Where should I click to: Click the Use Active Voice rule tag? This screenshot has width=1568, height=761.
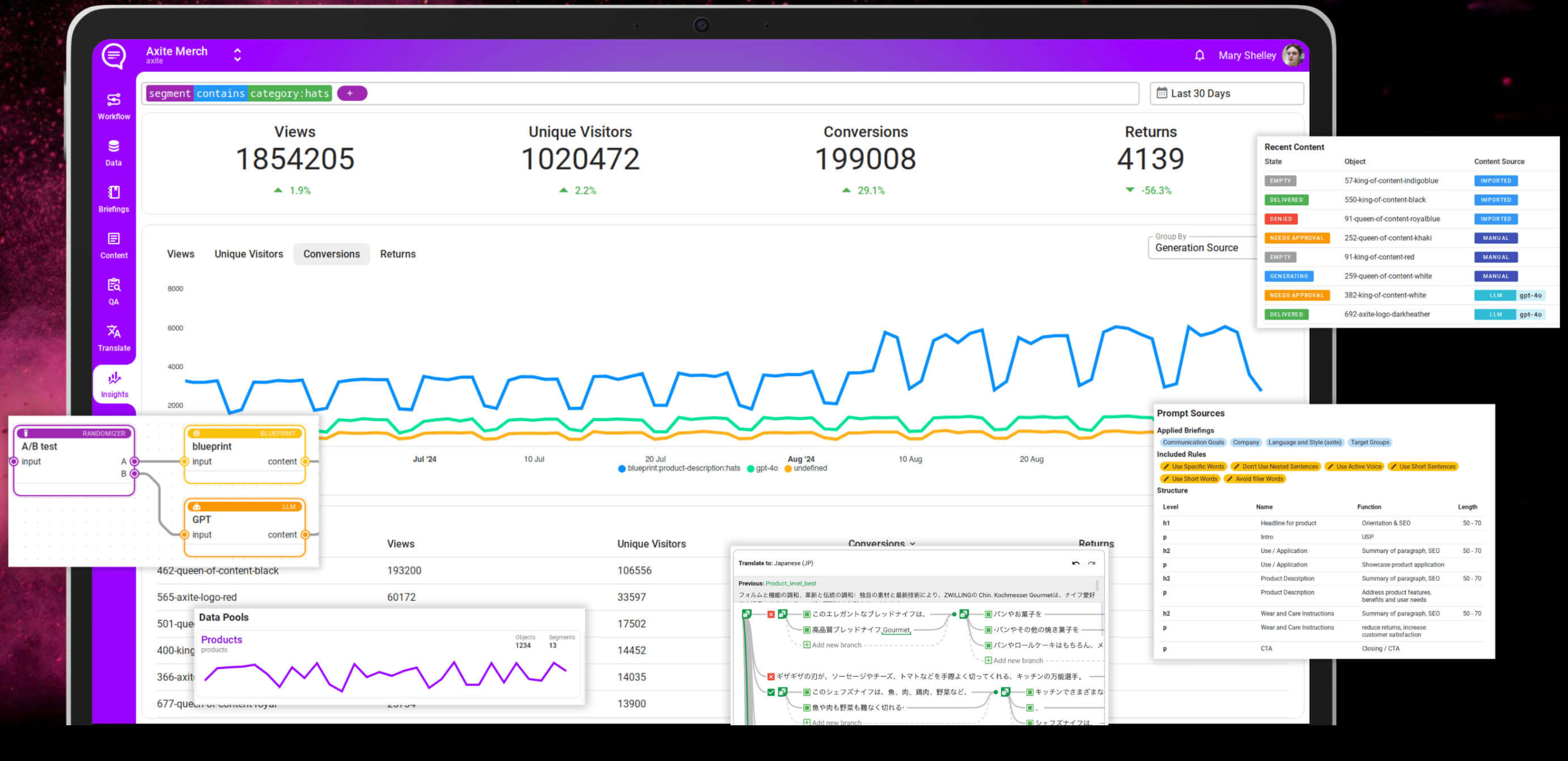pyautogui.click(x=1354, y=466)
